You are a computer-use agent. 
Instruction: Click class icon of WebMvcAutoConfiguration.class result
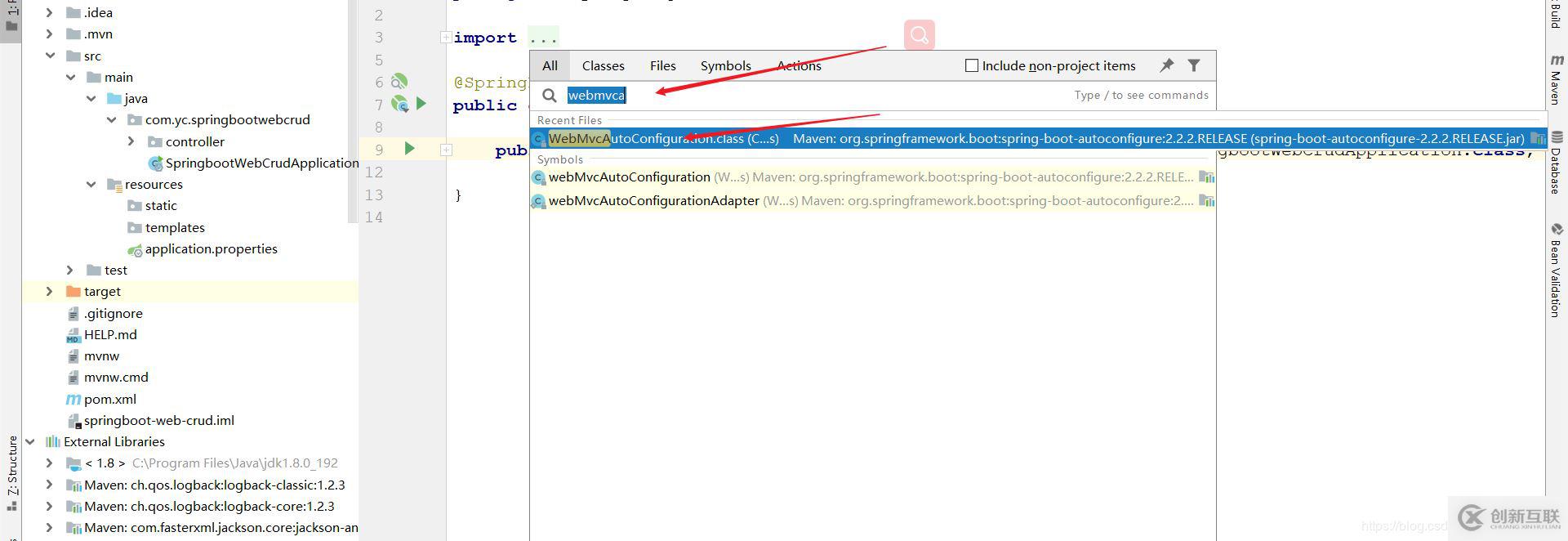point(539,139)
